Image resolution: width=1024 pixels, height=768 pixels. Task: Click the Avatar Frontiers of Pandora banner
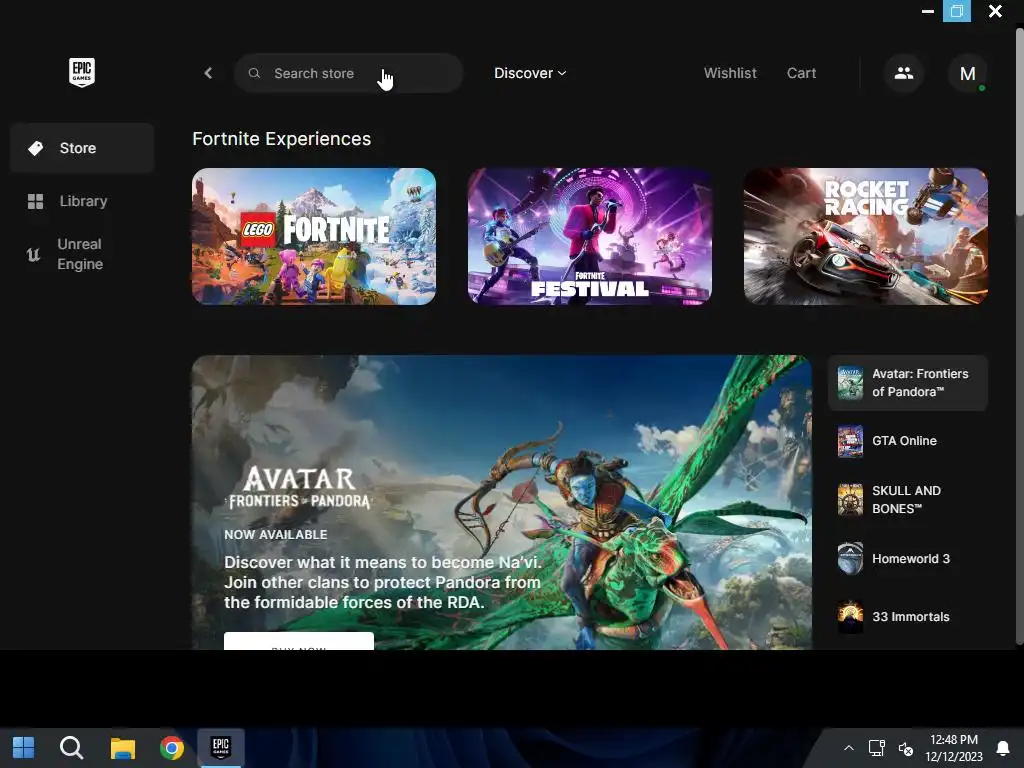point(502,502)
